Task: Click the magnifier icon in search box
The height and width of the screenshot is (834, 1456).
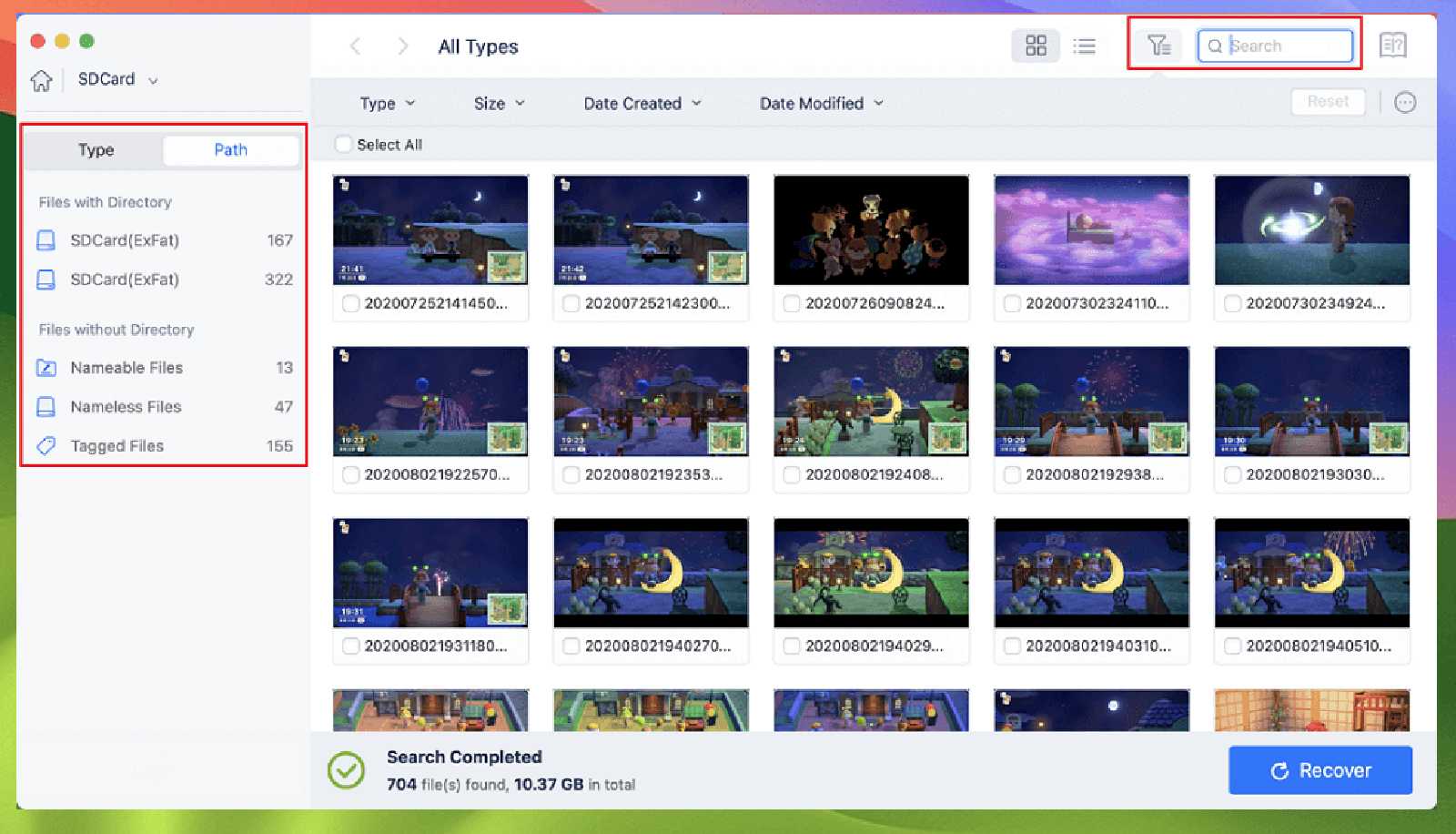Action: point(1215,46)
